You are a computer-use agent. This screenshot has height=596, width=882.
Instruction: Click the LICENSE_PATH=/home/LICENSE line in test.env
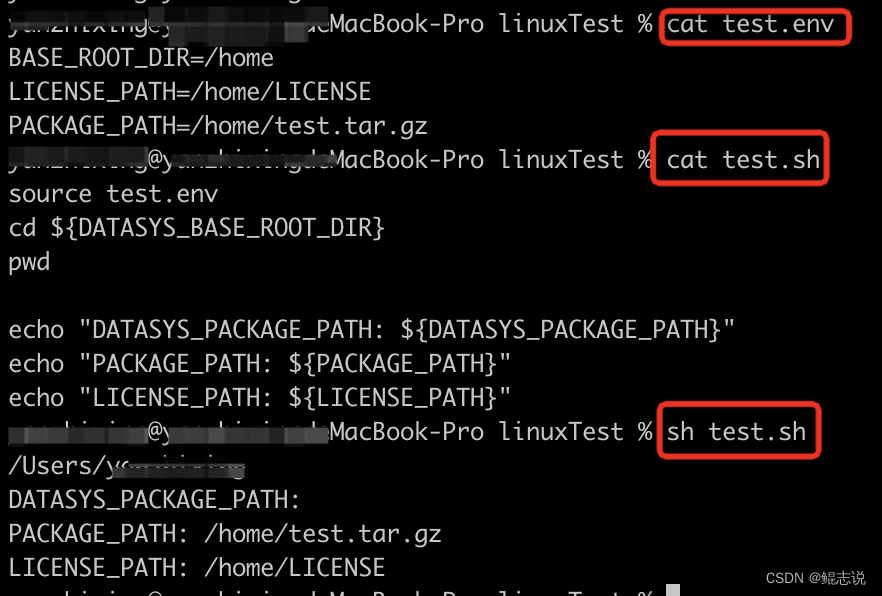pos(190,92)
